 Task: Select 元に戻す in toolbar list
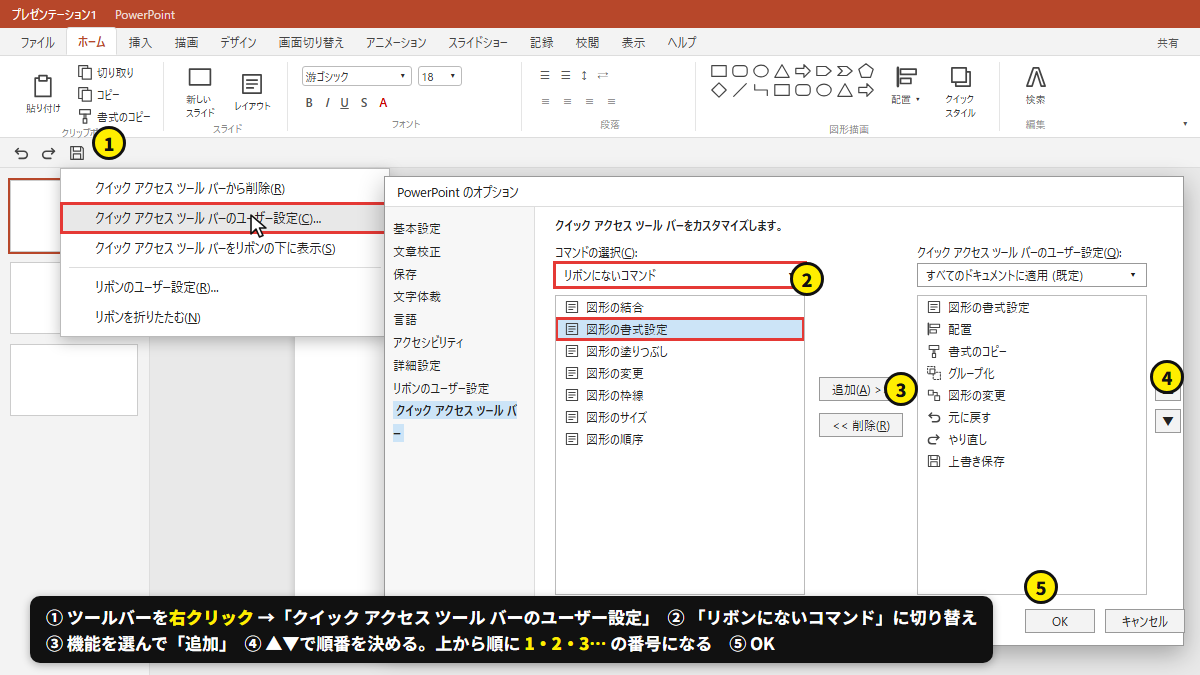[x=1031, y=417]
